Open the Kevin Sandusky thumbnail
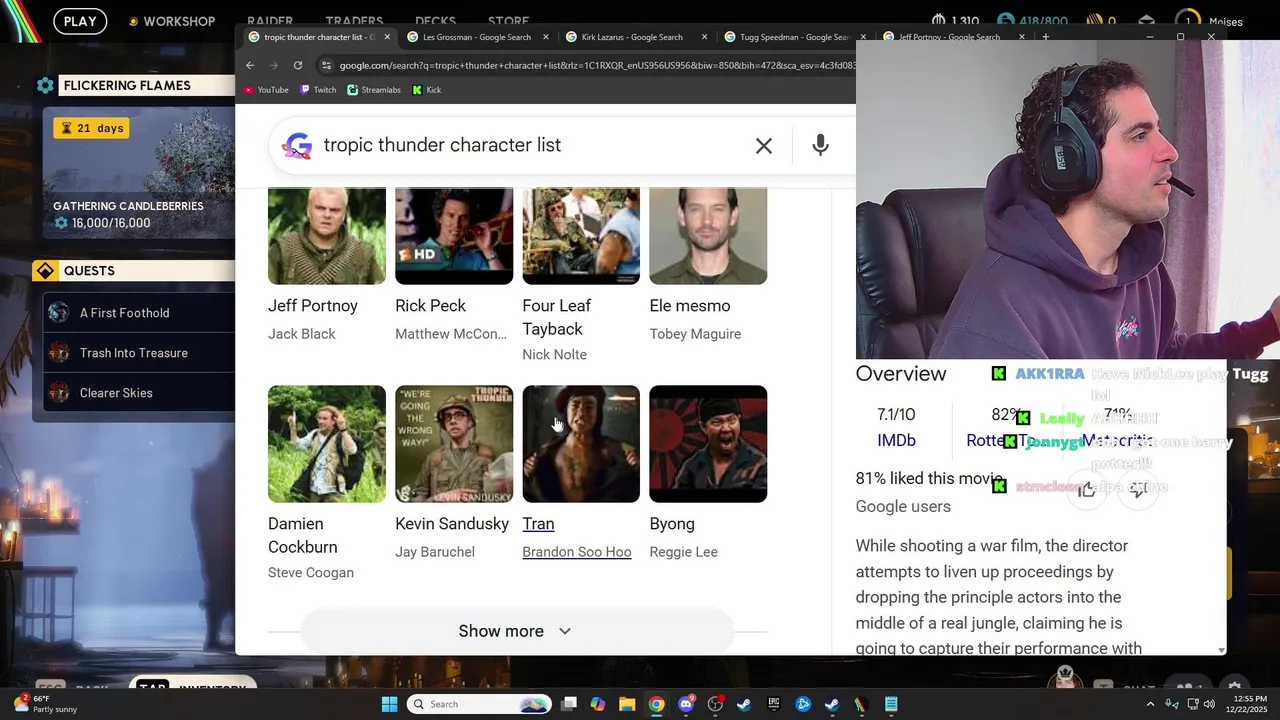Viewport: 1280px width, 720px height. [x=454, y=444]
